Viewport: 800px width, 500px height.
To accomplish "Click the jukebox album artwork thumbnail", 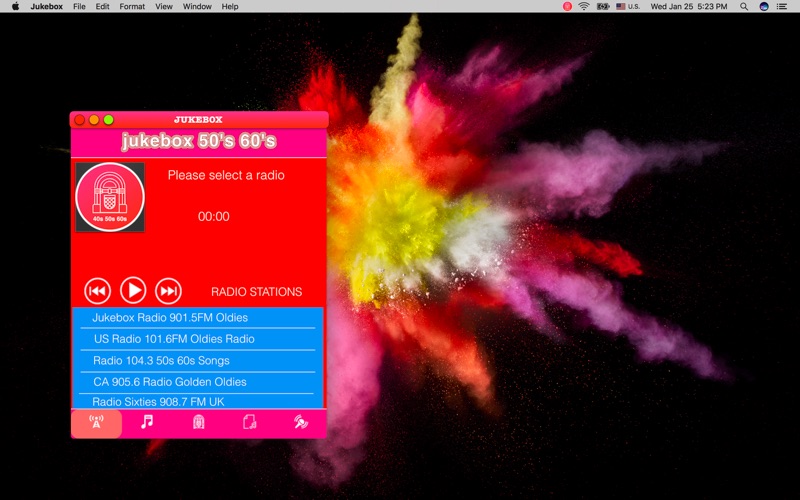I will tap(110, 197).
